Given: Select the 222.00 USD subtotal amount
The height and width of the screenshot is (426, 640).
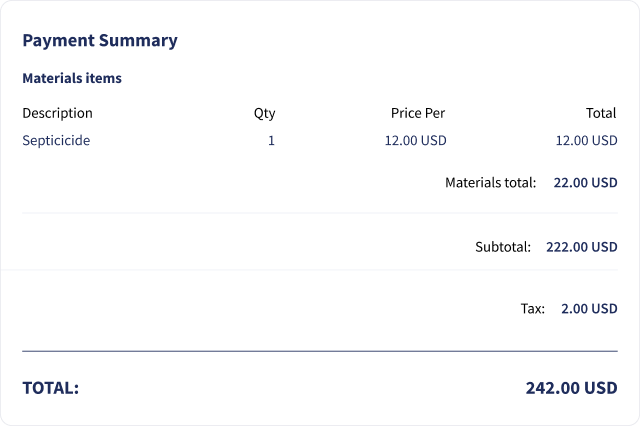Looking at the screenshot, I should coord(582,247).
